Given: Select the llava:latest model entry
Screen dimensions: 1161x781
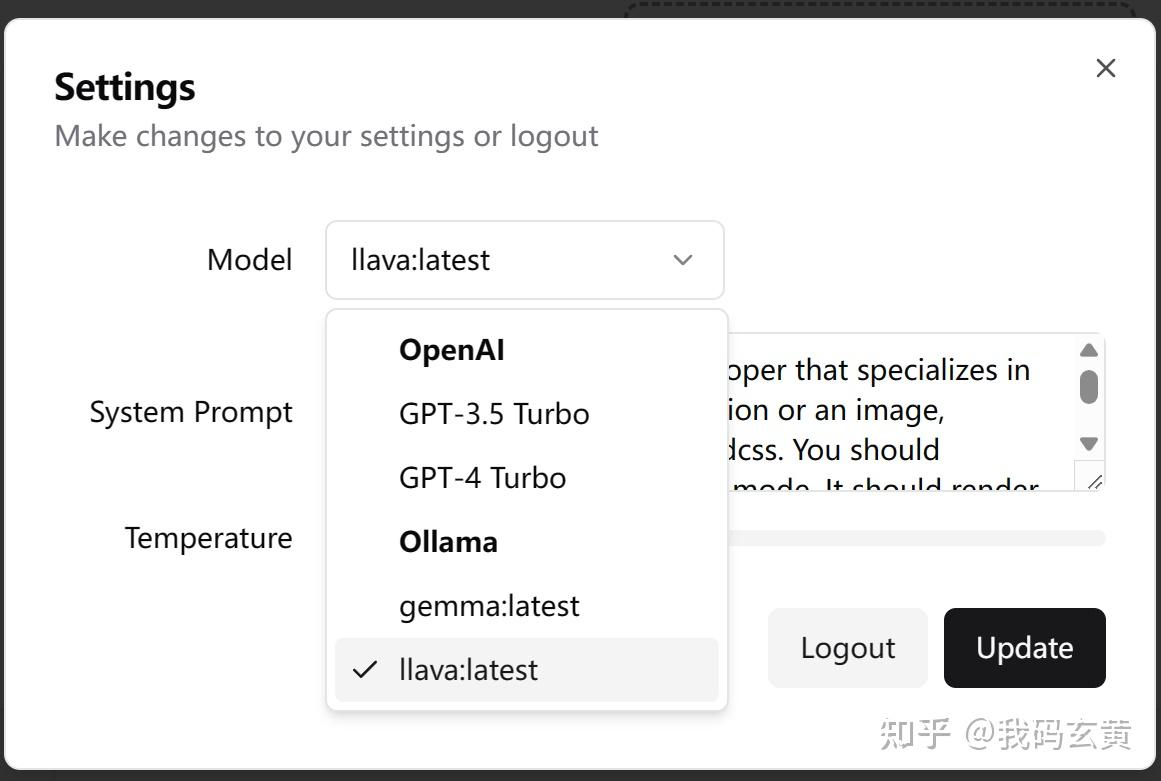Looking at the screenshot, I should tap(468, 669).
